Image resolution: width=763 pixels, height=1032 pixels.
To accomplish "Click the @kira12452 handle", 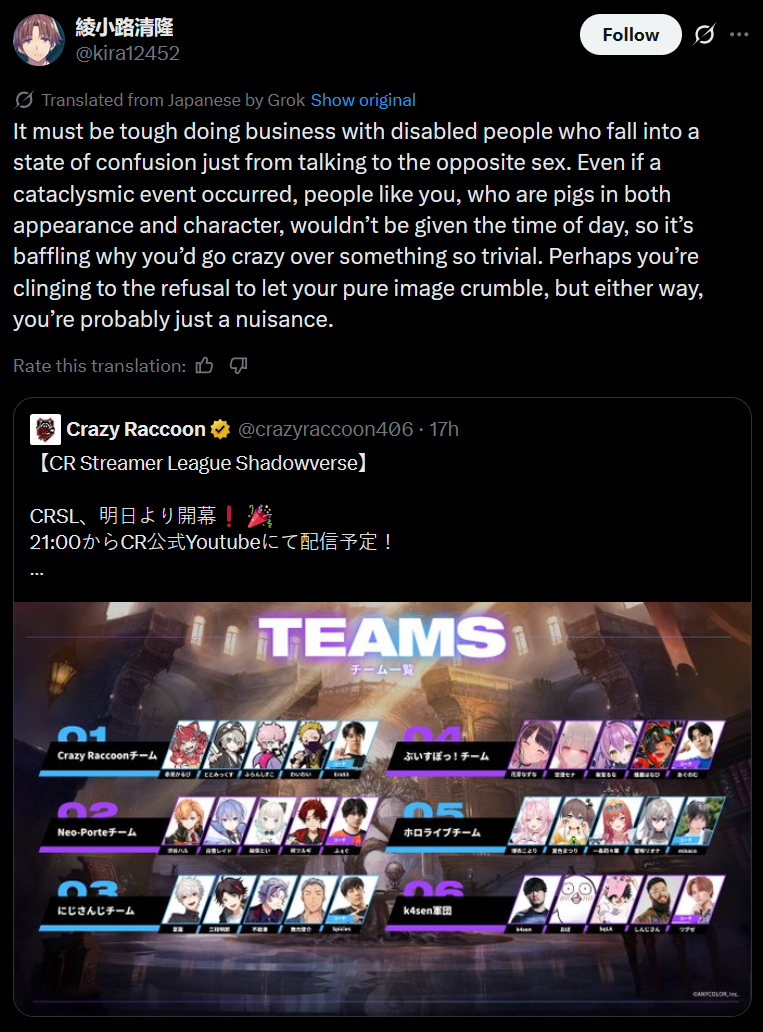I will [128, 53].
